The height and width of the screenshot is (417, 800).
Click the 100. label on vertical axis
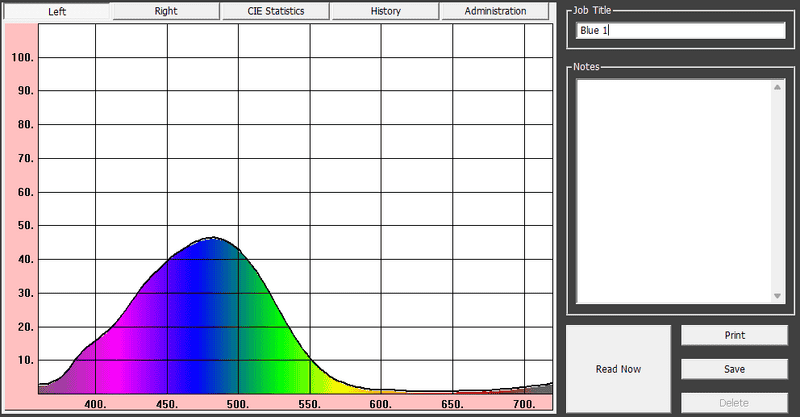[22, 57]
